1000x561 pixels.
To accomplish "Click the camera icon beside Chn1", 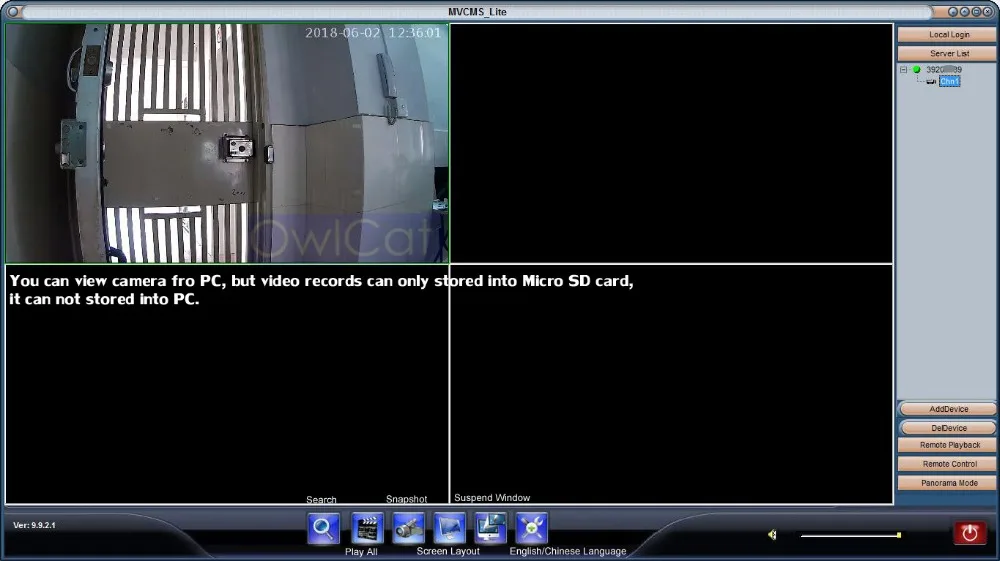I will pyautogui.click(x=931, y=82).
